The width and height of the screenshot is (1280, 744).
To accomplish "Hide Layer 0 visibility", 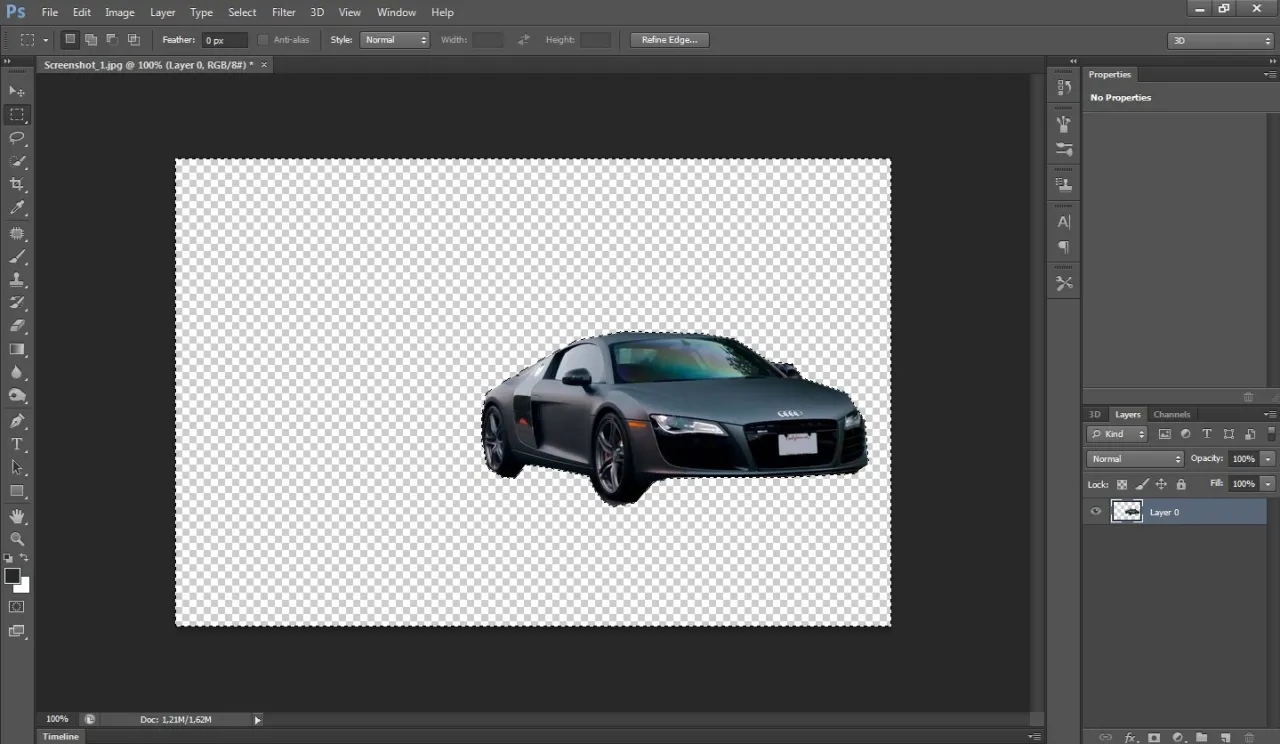I will (x=1095, y=511).
